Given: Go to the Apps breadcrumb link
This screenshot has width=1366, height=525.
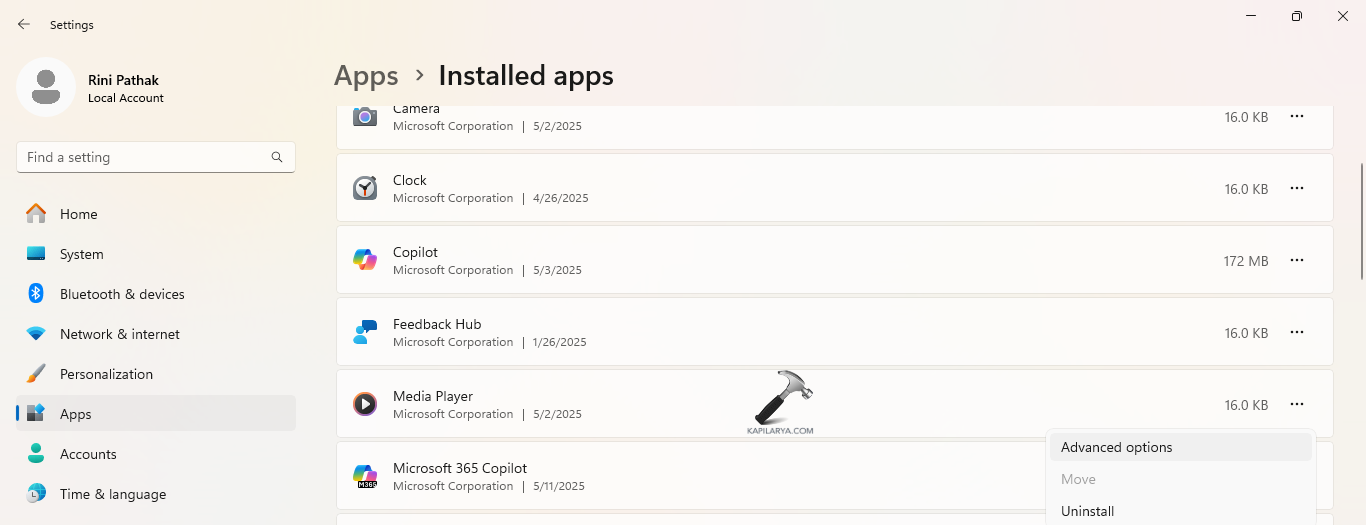Looking at the screenshot, I should (366, 76).
